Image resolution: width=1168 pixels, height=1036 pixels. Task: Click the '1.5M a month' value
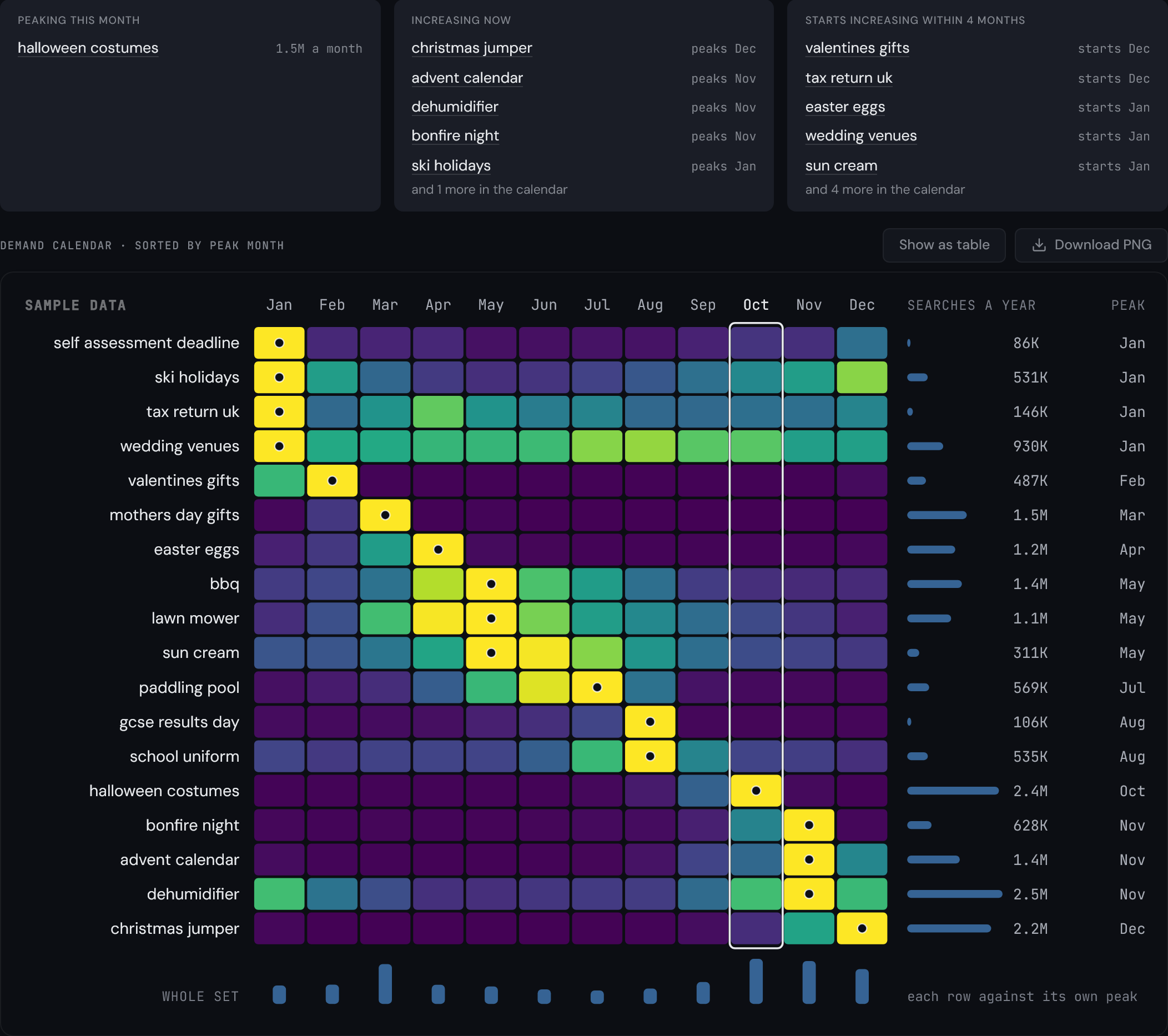[319, 49]
